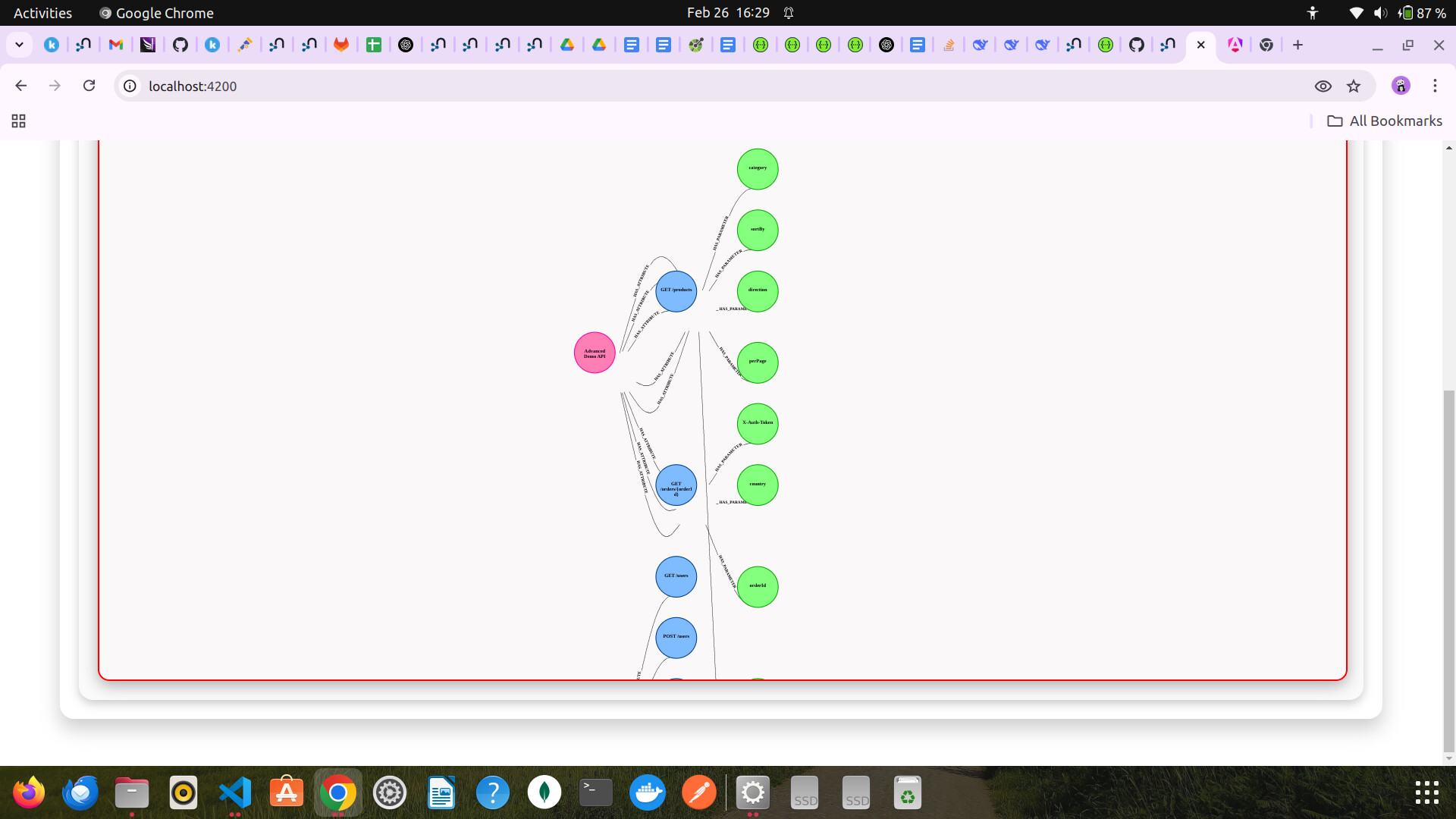The image size is (1456, 819).
Task: Click the browser profile avatar icon
Action: pos(1401,86)
